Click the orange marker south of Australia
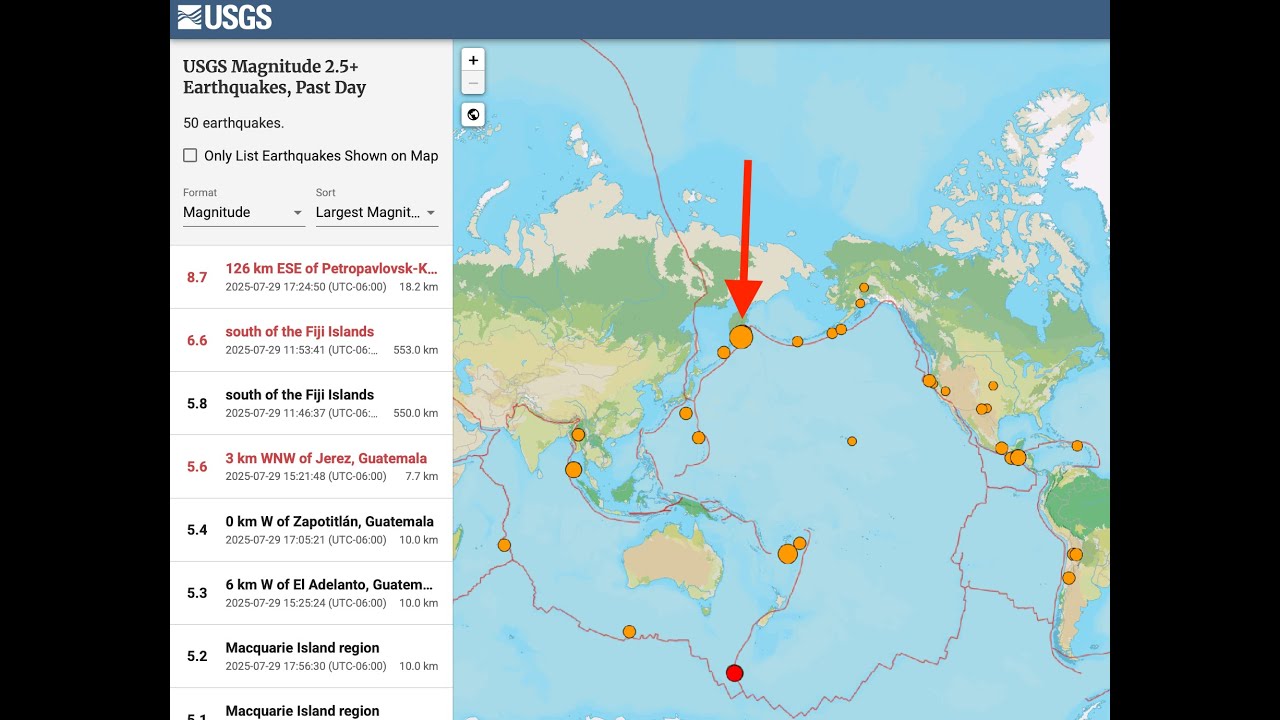1280x720 pixels. click(x=629, y=632)
